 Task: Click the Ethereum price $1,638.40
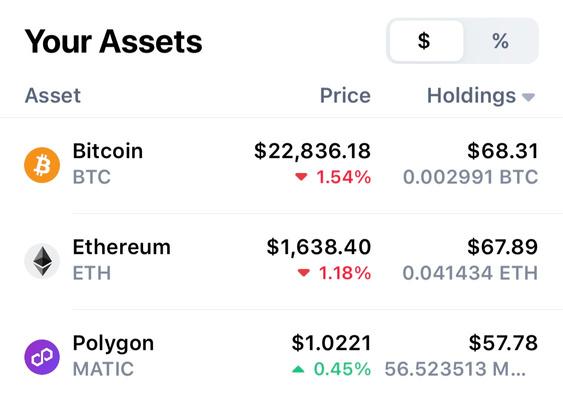coord(319,247)
